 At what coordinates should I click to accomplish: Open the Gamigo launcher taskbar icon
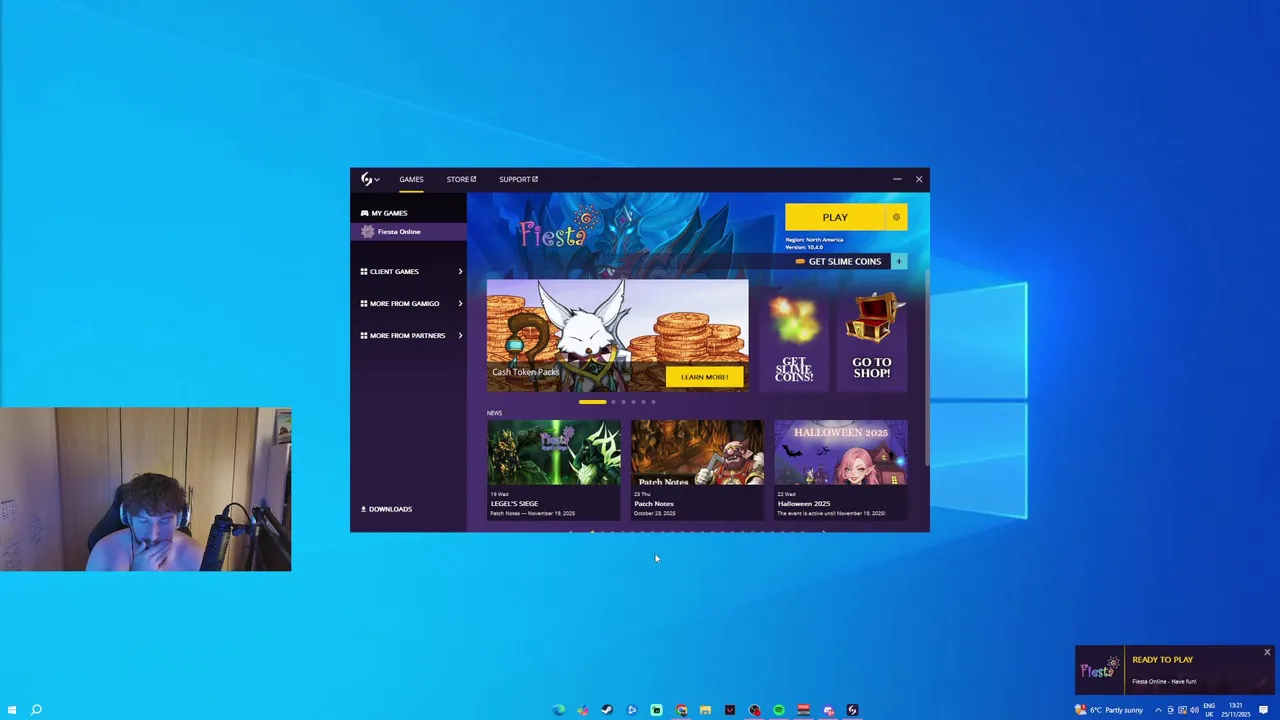point(852,710)
